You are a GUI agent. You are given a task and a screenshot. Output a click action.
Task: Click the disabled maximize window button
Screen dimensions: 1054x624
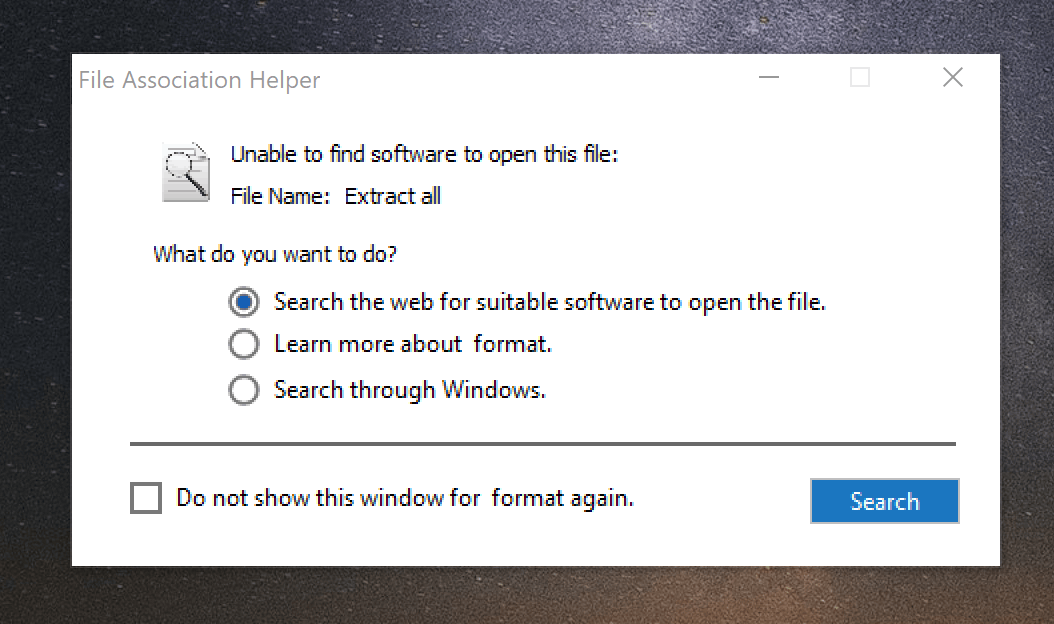(860, 77)
